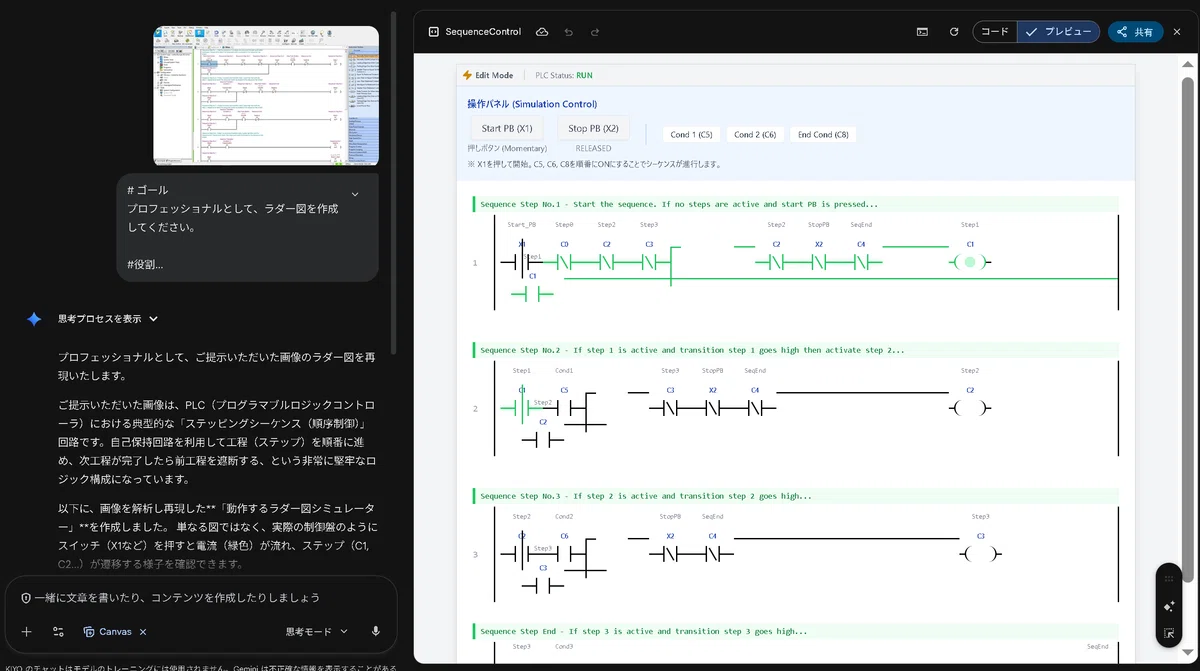Viewport: 1200px width, 671px height.
Task: Click the plus attach file icon
Action: (x=27, y=632)
